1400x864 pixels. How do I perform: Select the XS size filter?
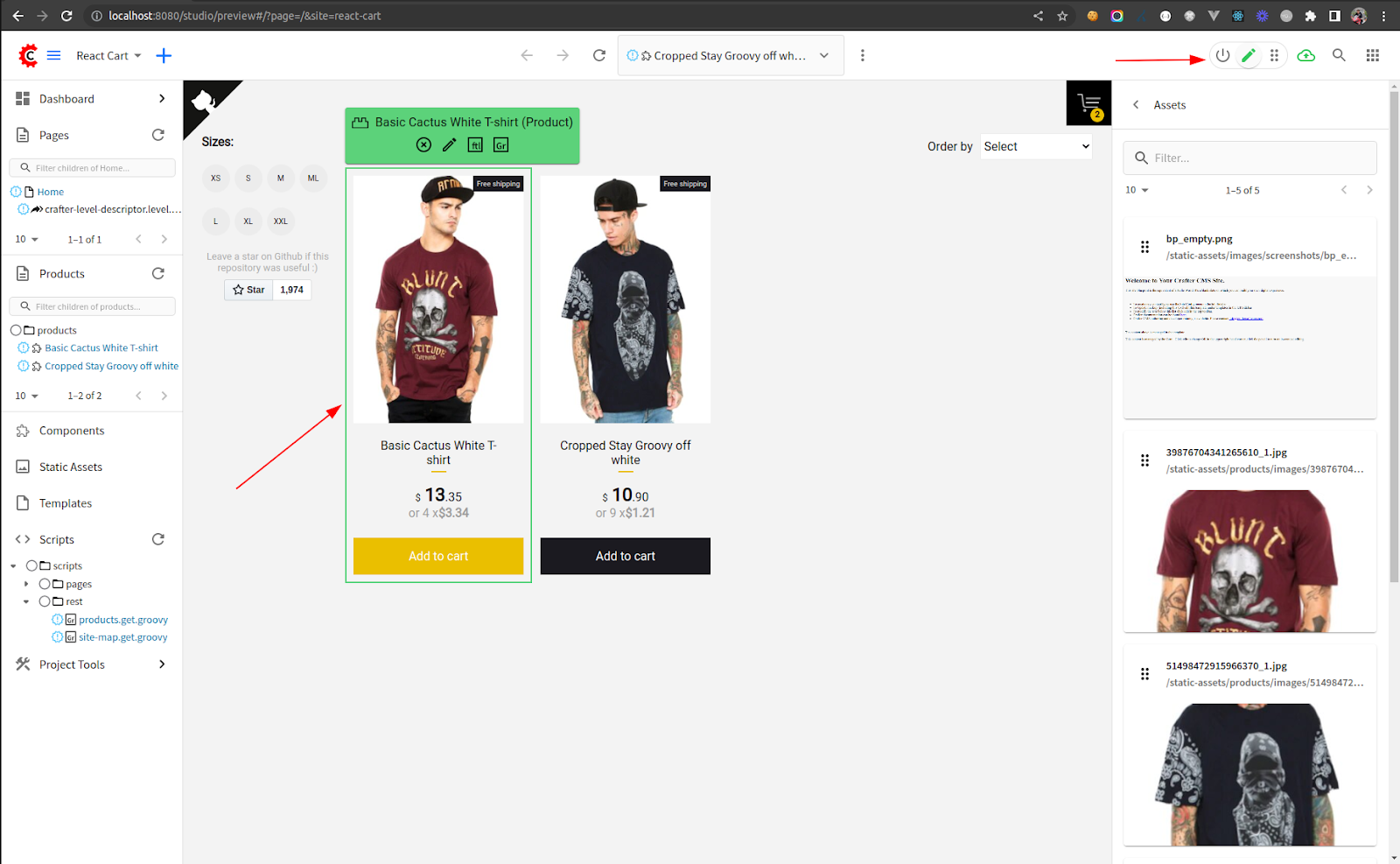tap(216, 179)
